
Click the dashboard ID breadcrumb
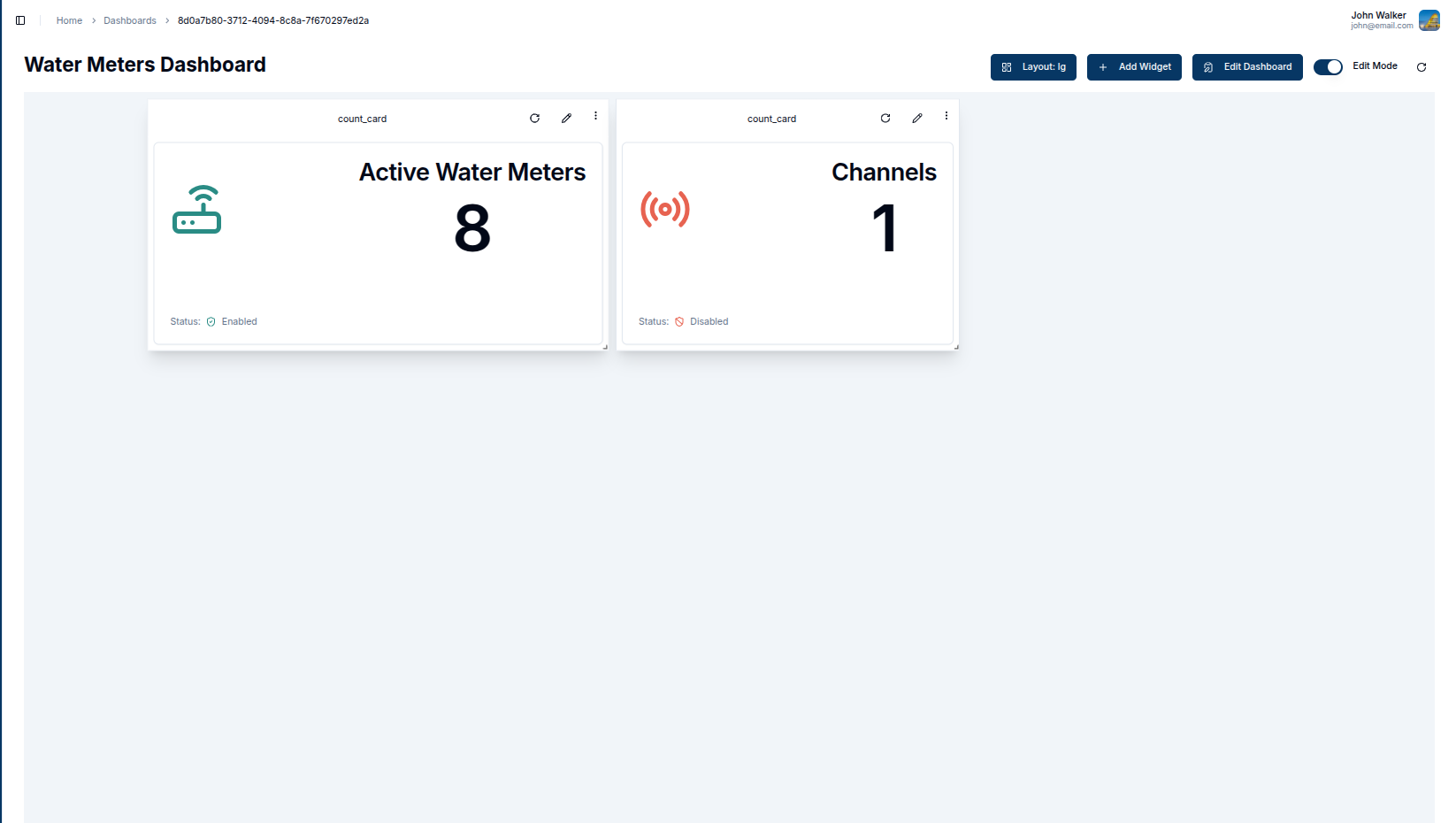click(x=273, y=20)
